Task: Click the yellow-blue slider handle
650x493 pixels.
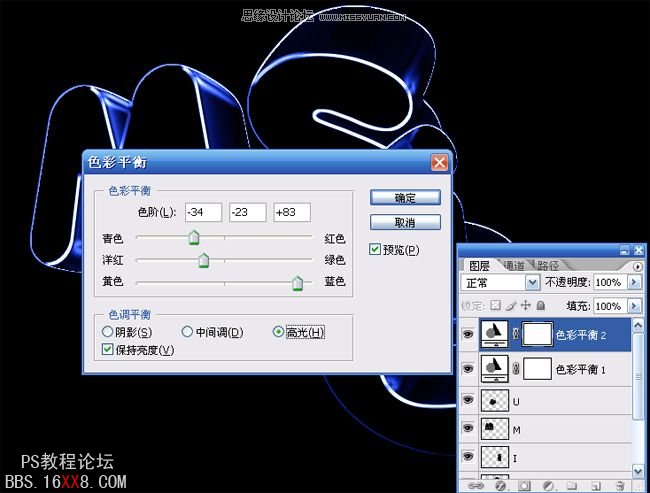Action: click(x=297, y=284)
